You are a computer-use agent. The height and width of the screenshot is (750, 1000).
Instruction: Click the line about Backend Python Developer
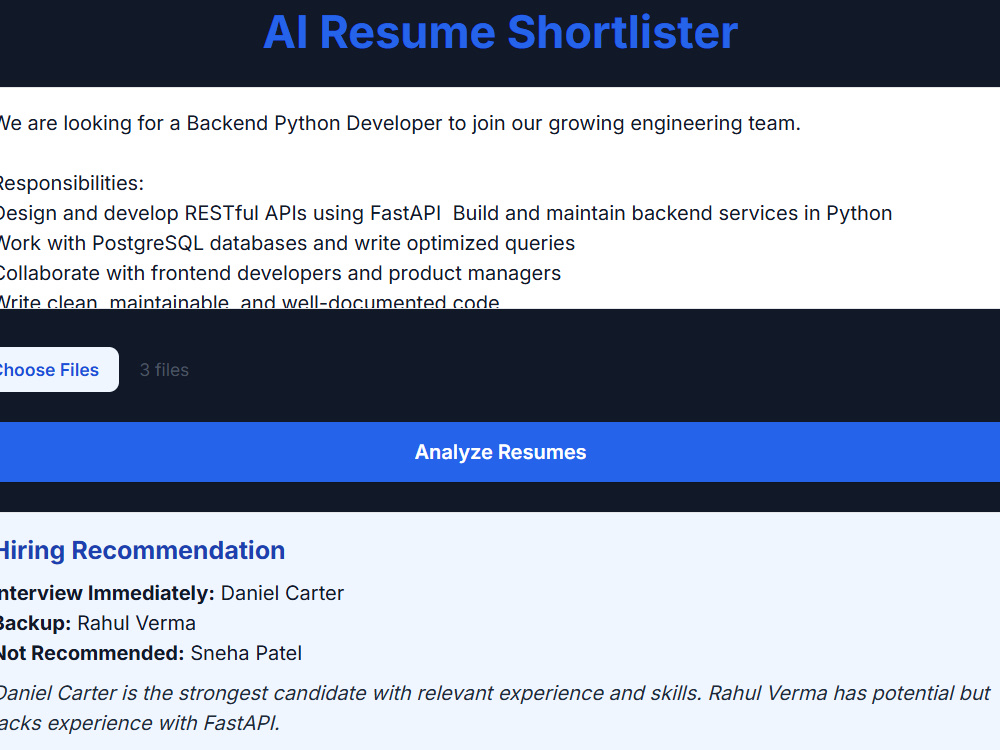click(x=400, y=123)
